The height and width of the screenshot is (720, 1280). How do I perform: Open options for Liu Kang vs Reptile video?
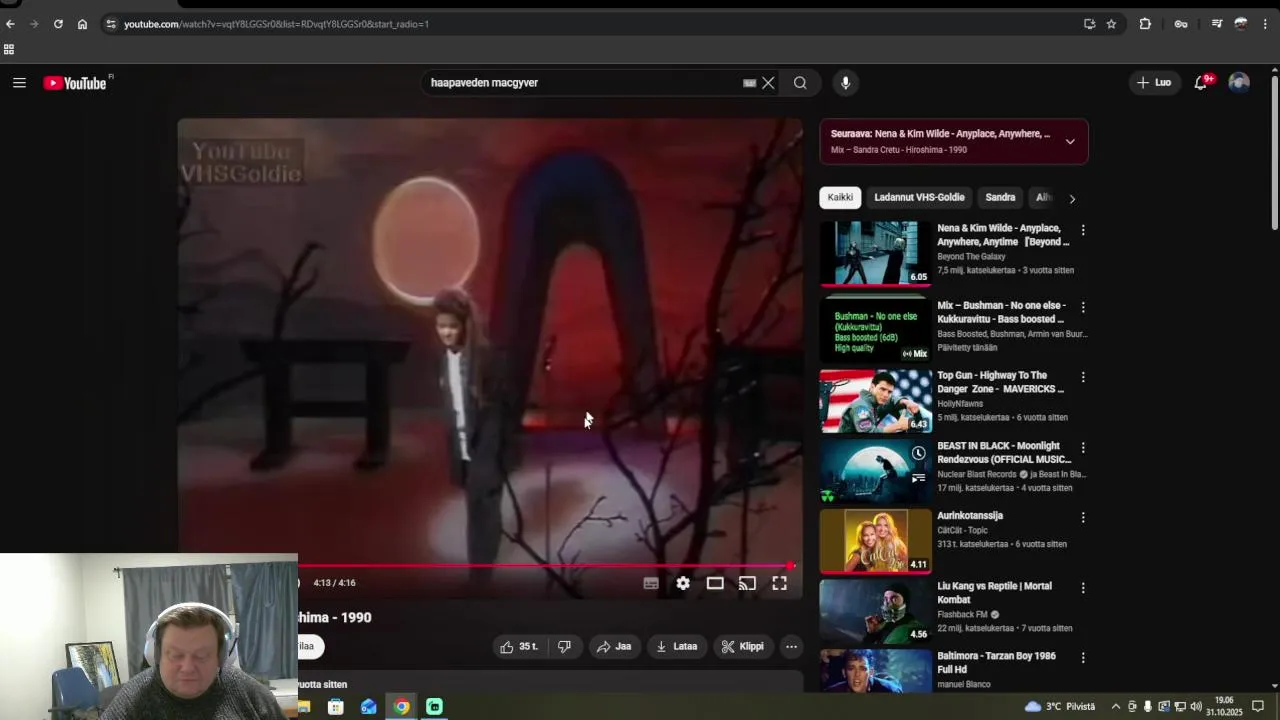pos(1082,588)
